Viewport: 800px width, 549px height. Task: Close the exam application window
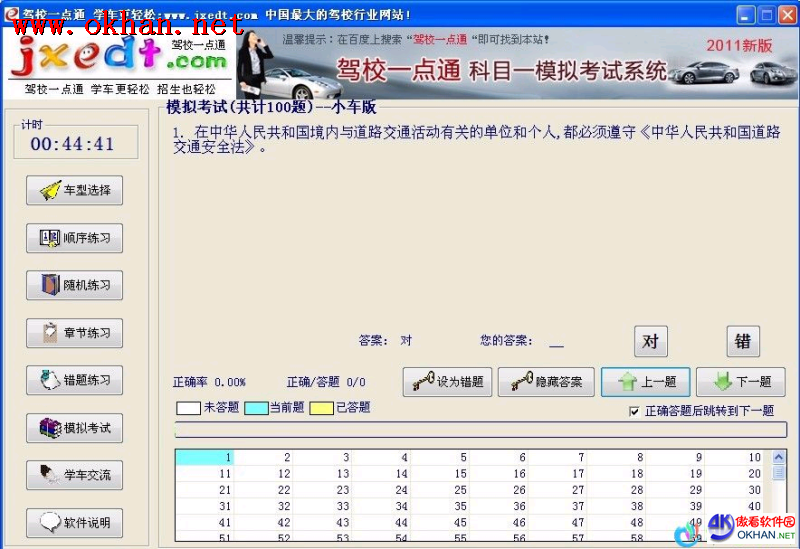tap(787, 15)
